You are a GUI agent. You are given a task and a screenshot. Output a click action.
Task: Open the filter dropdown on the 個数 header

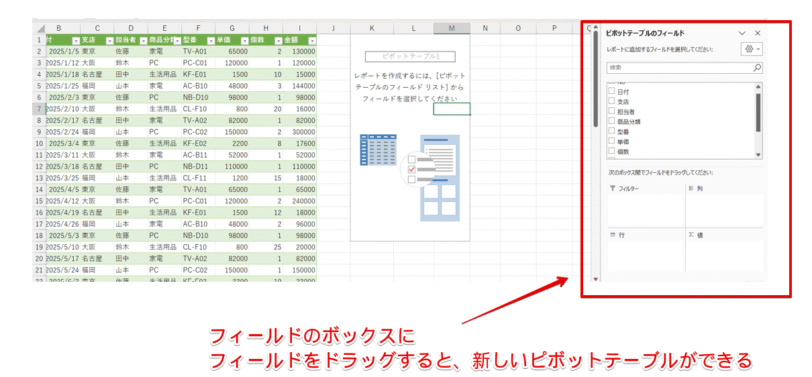pos(278,40)
